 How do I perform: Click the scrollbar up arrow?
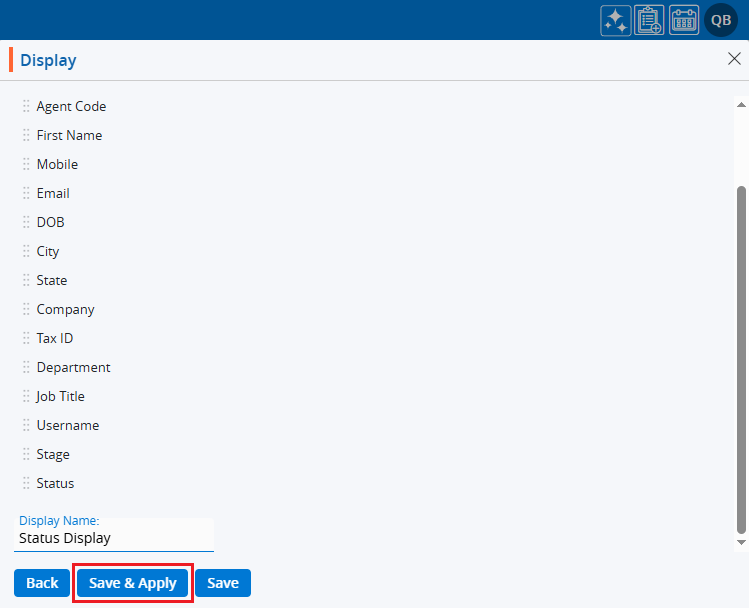741,104
